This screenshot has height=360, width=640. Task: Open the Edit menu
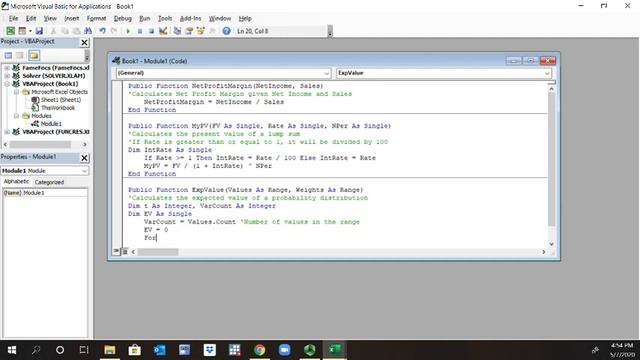click(x=31, y=18)
